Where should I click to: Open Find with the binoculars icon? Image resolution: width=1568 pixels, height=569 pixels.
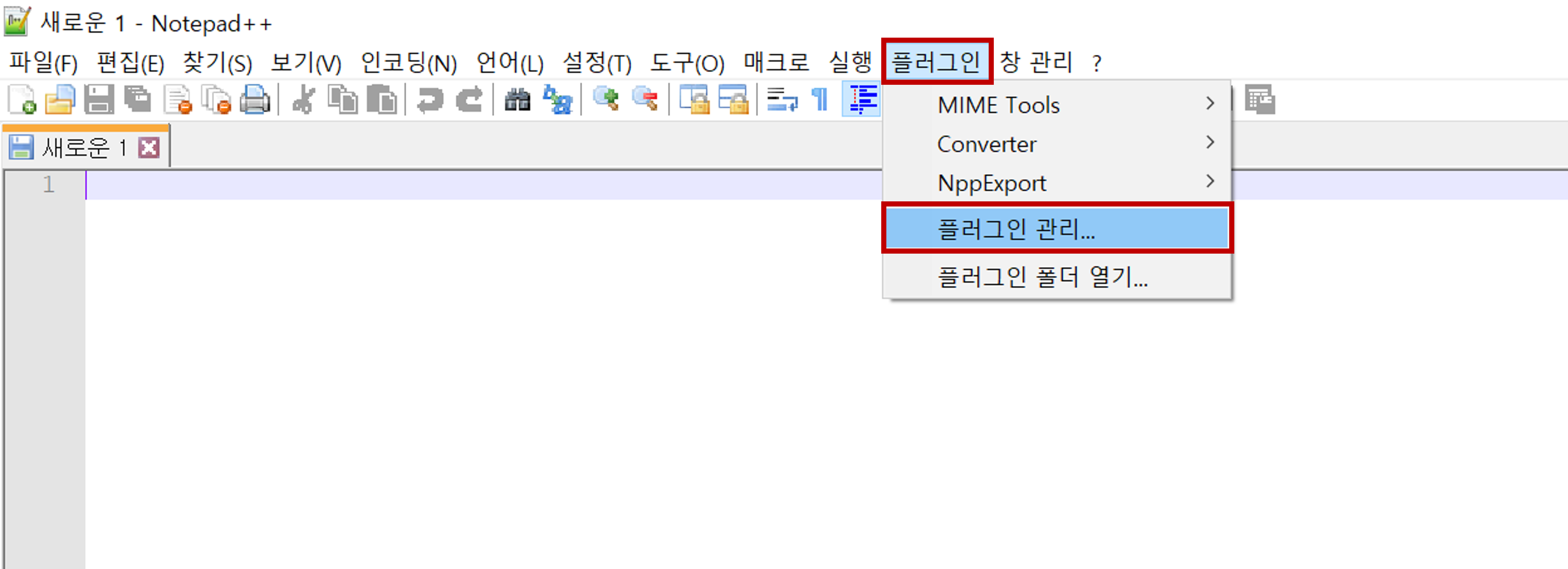518,99
